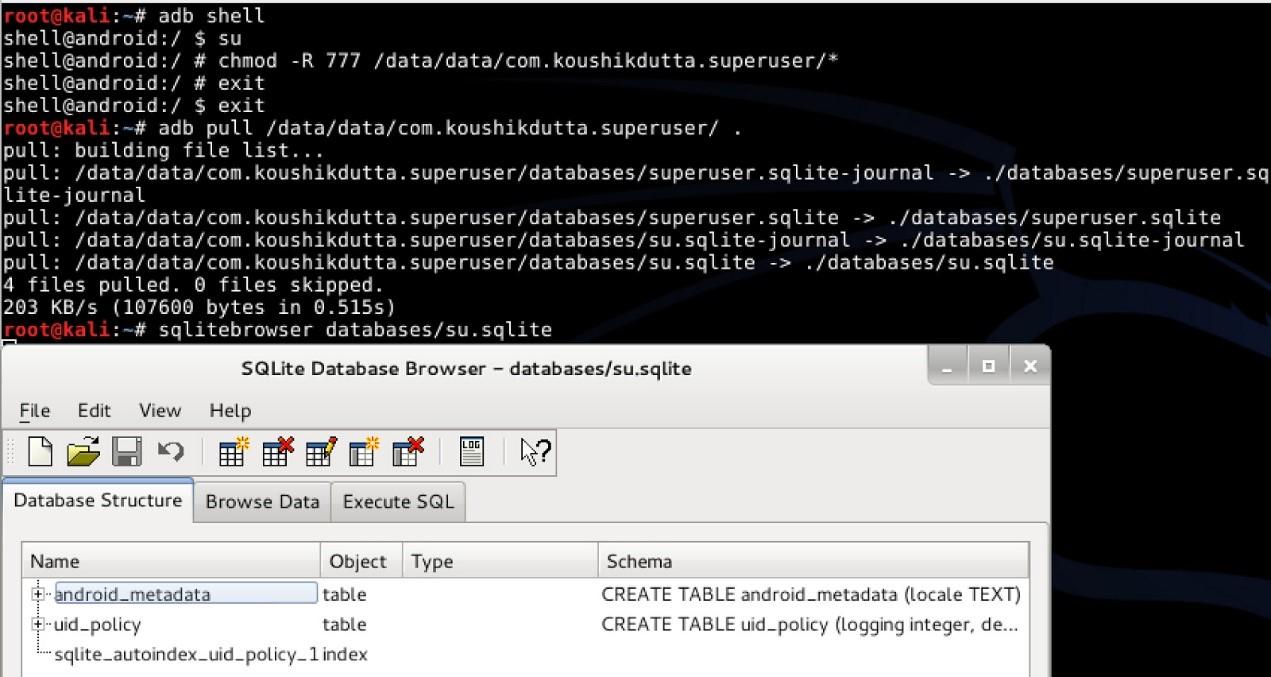The image size is (1271, 677).
Task: Activate the What's This help cursor
Action: pyautogui.click(x=536, y=452)
